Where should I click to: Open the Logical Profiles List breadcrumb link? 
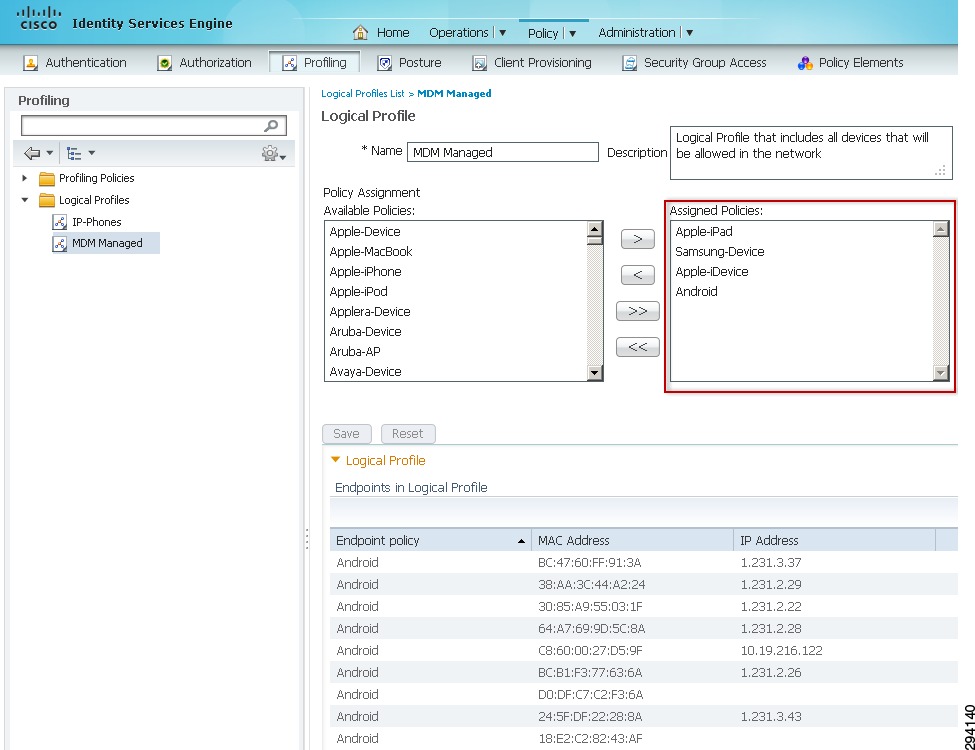[x=363, y=93]
